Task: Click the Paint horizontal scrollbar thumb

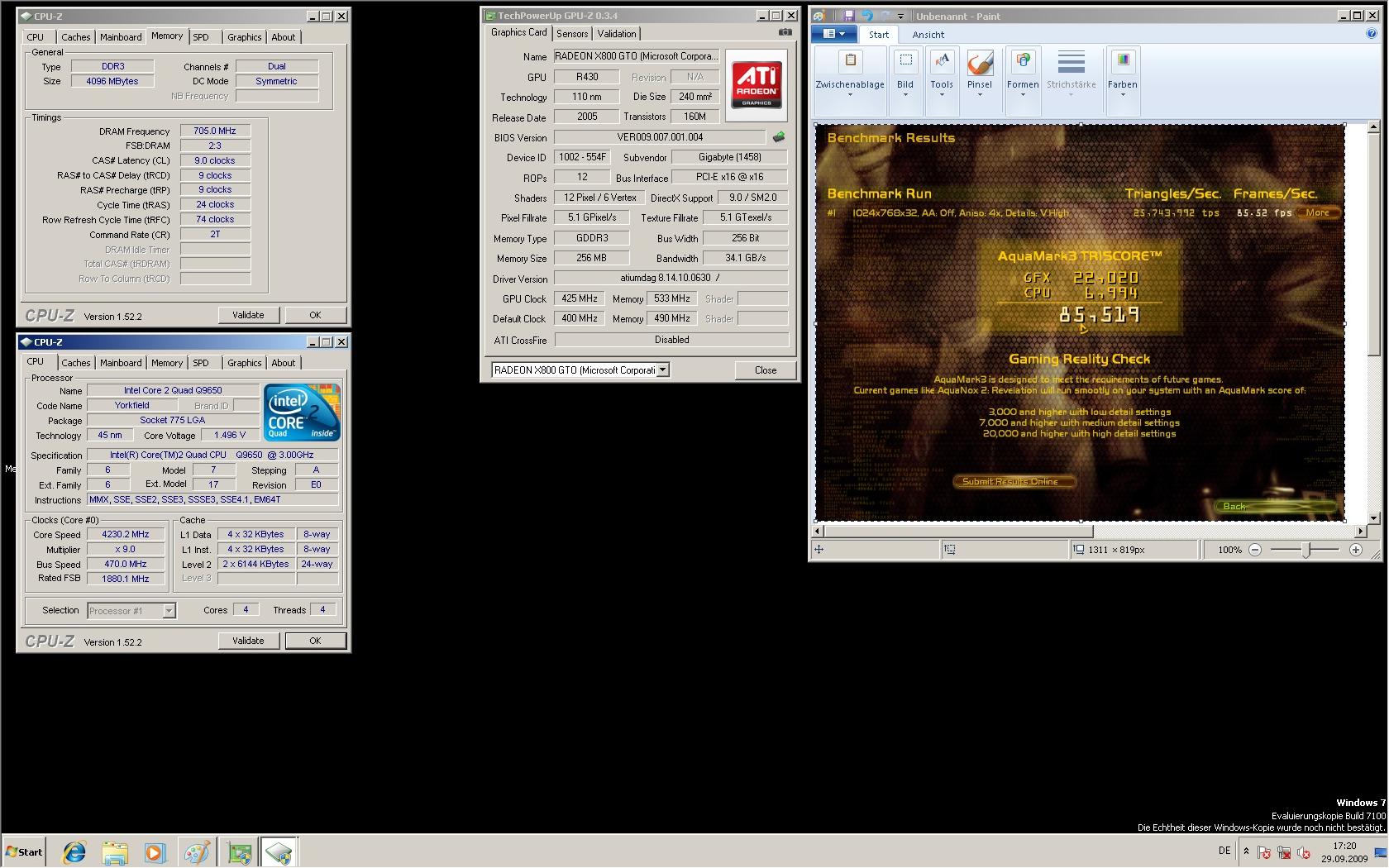Action: [x=958, y=532]
